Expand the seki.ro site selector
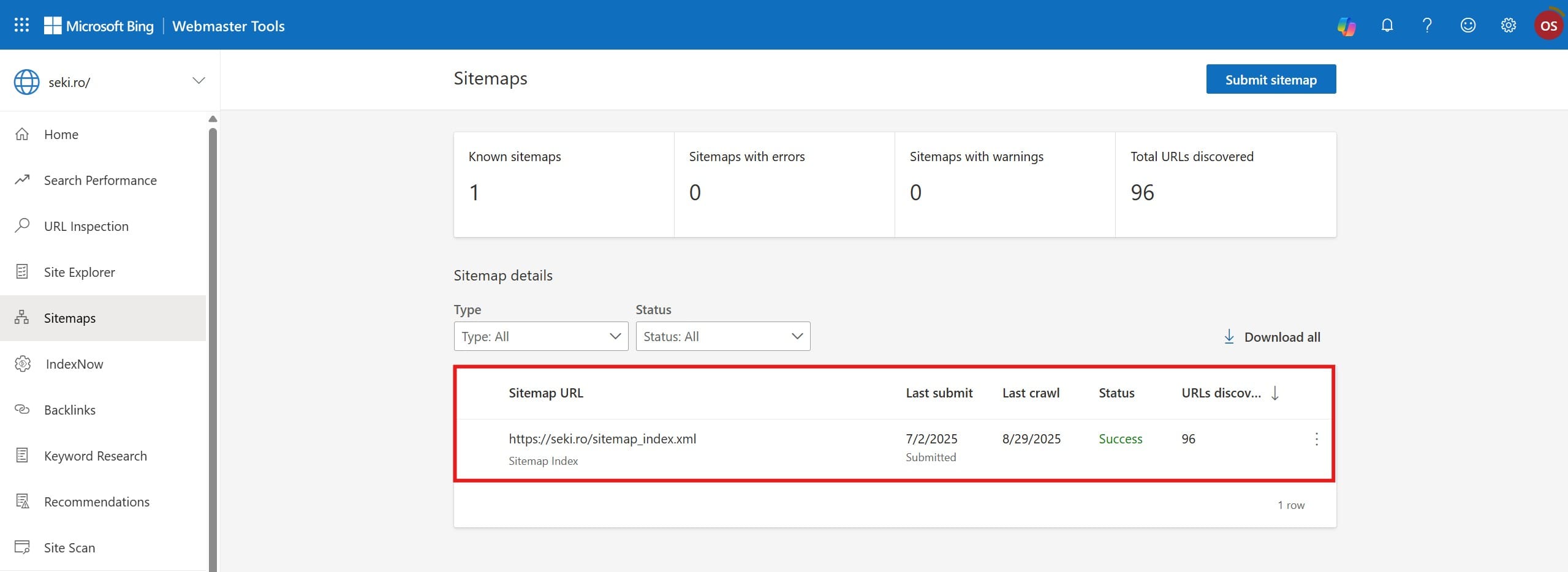 [198, 80]
